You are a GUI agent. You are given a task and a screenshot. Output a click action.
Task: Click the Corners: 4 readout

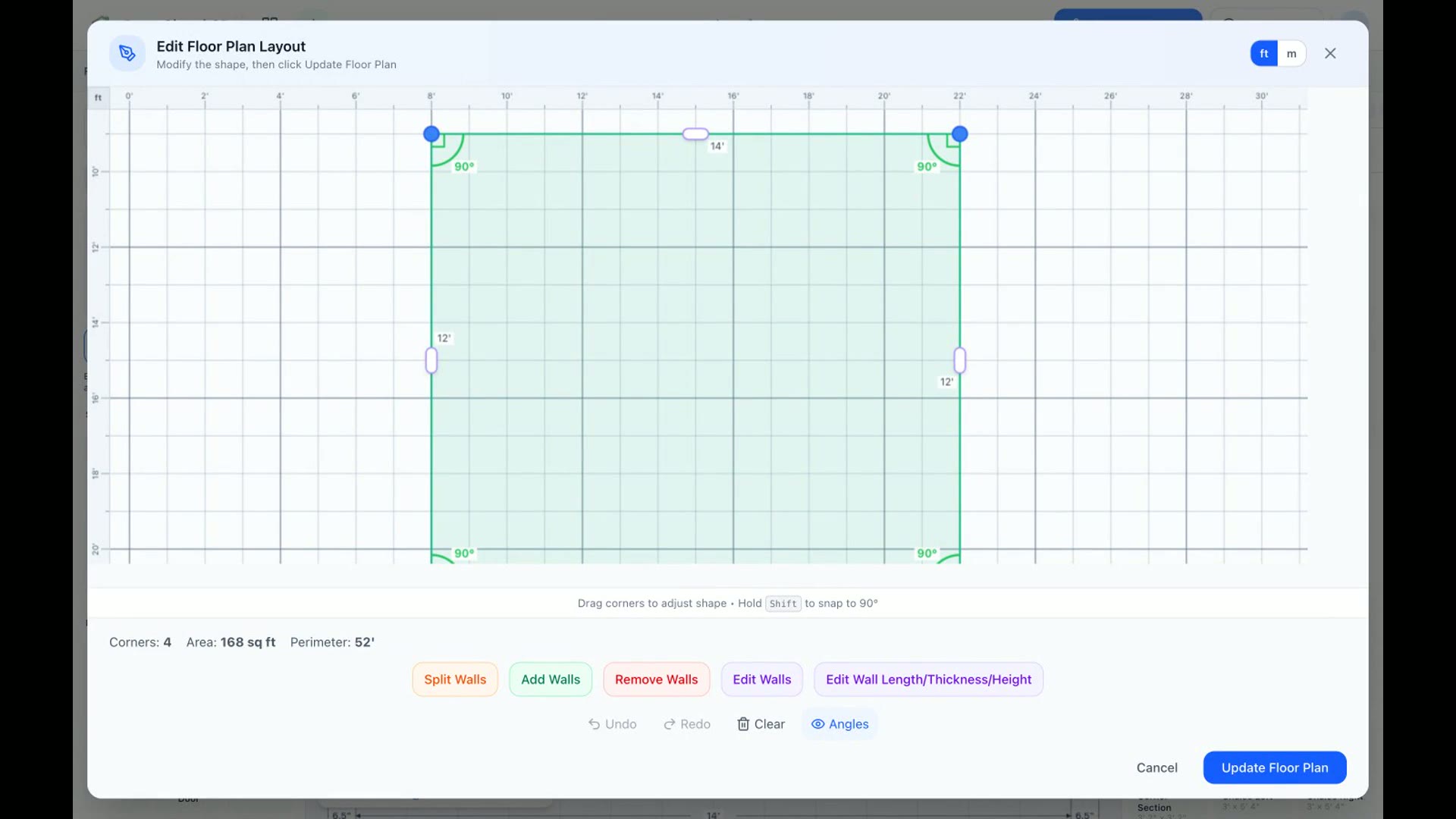coord(140,642)
